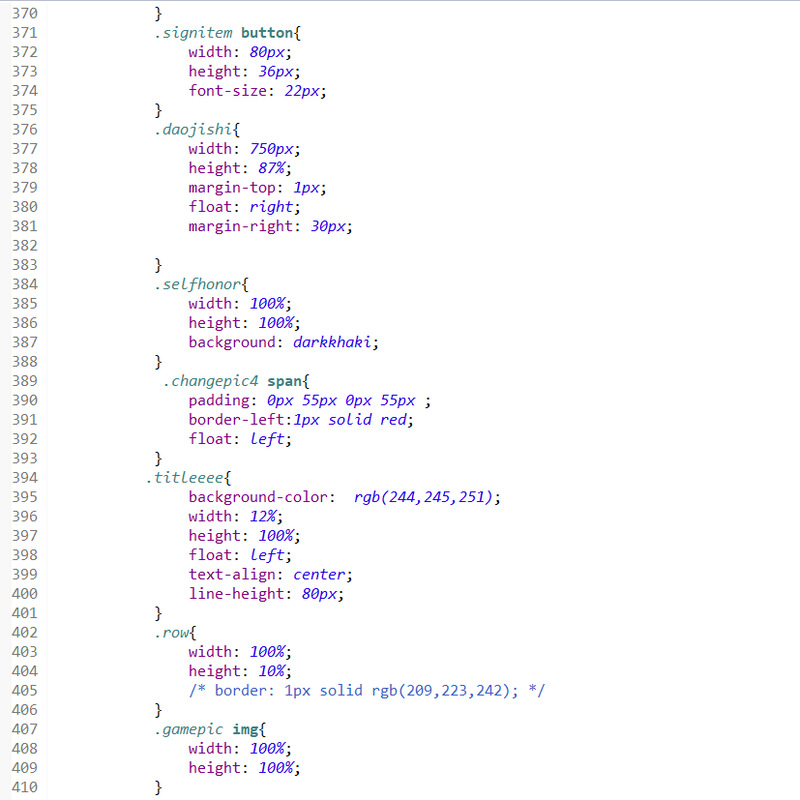
Task: Click the 'solid' keyword on line 391
Action: pyautogui.click(x=350, y=420)
